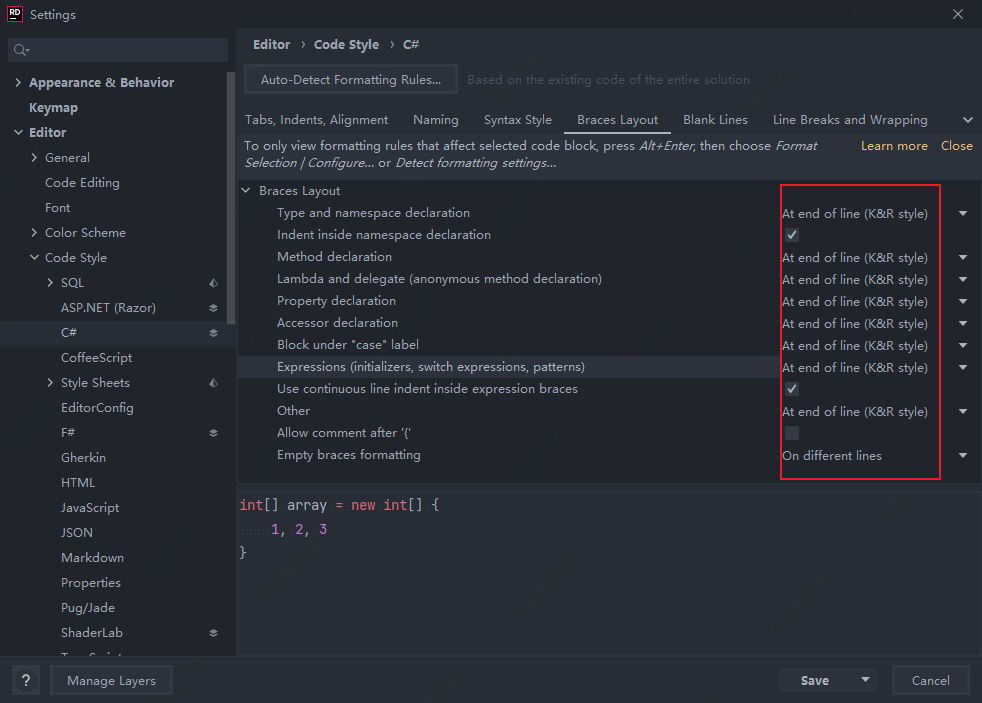Close the Settings window
This screenshot has width=982, height=703.
(958, 14)
